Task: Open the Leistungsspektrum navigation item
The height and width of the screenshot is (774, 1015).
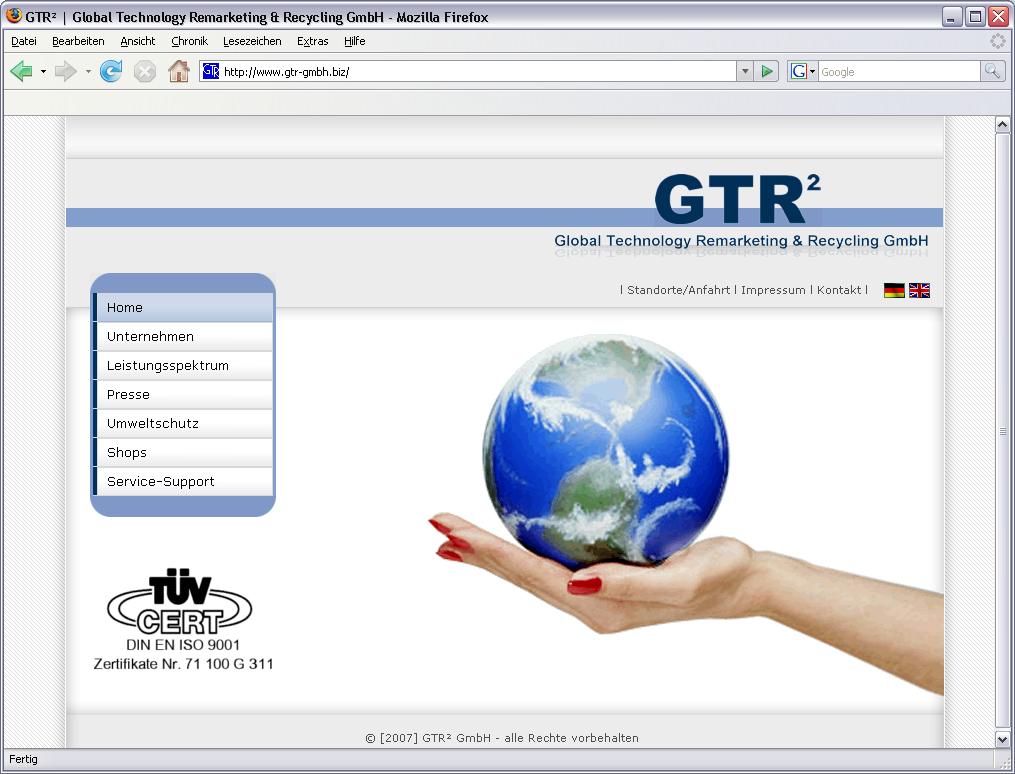Action: pyautogui.click(x=166, y=365)
